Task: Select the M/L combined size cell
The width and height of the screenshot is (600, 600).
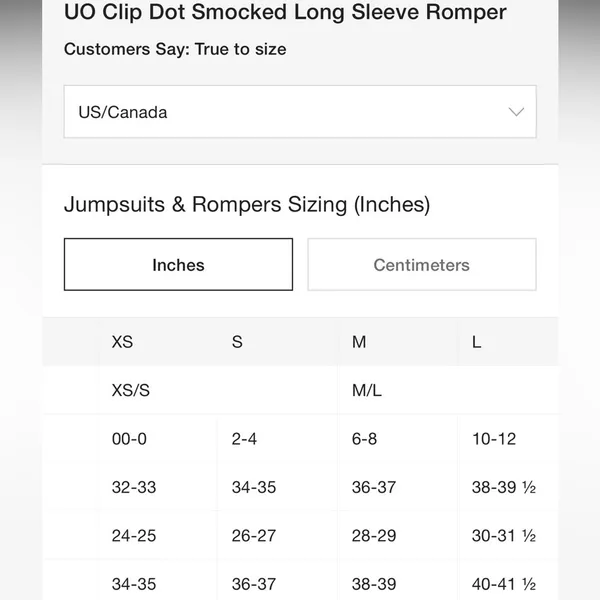Action: [x=367, y=390]
